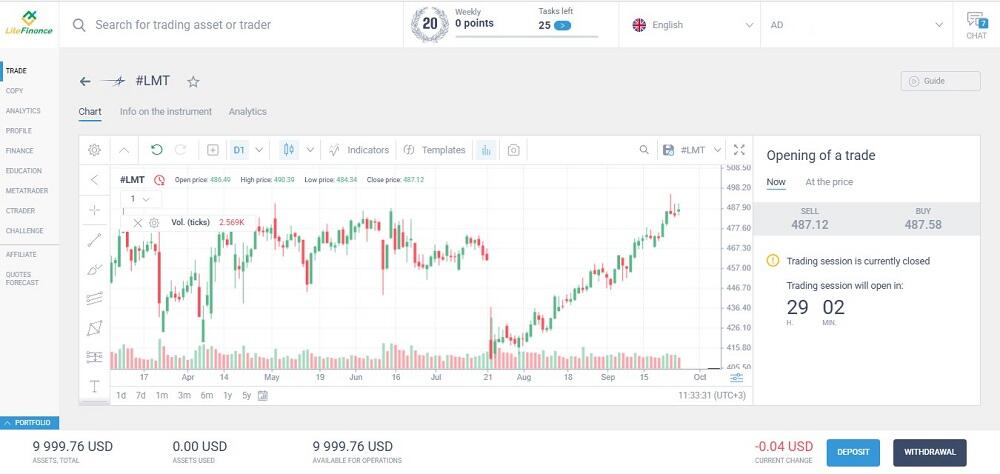Save chart layout with floppy disk icon

coord(668,150)
